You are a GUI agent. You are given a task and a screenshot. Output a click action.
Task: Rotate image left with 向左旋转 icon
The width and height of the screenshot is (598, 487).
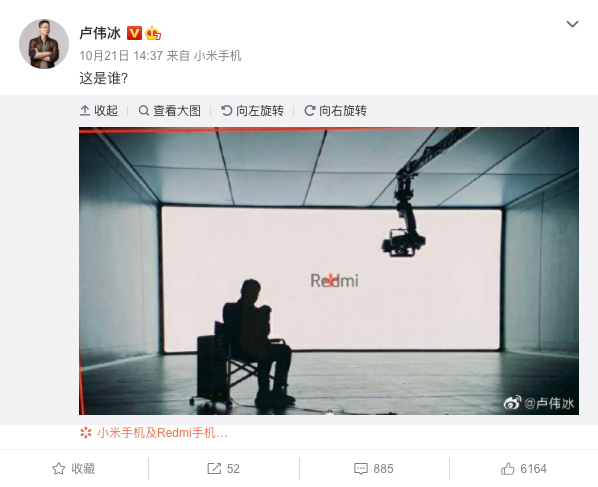[x=227, y=111]
